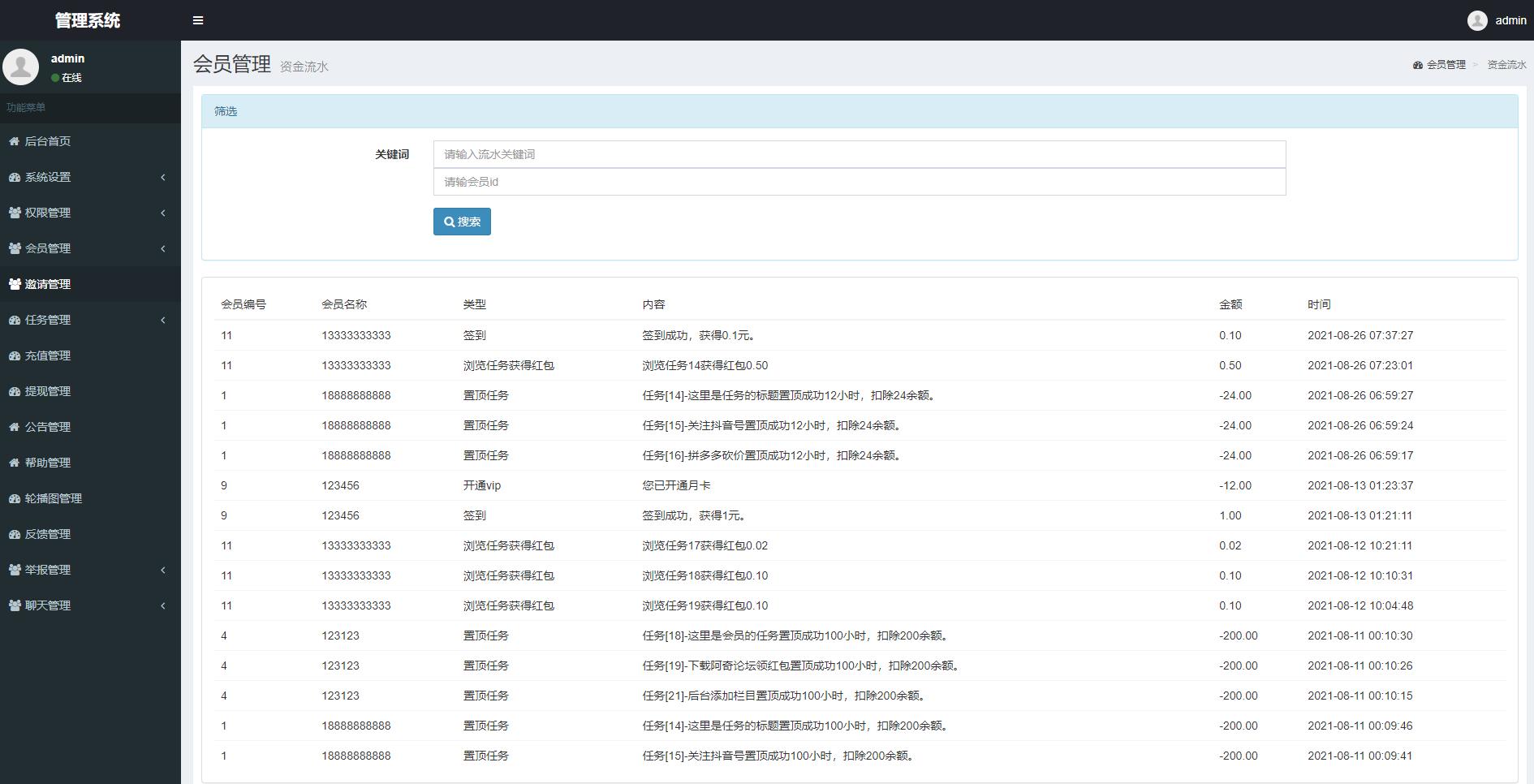Screen dimensions: 1534x784
Task: Click the 浏览任务14获得红包0.50 cell
Action: point(705,365)
